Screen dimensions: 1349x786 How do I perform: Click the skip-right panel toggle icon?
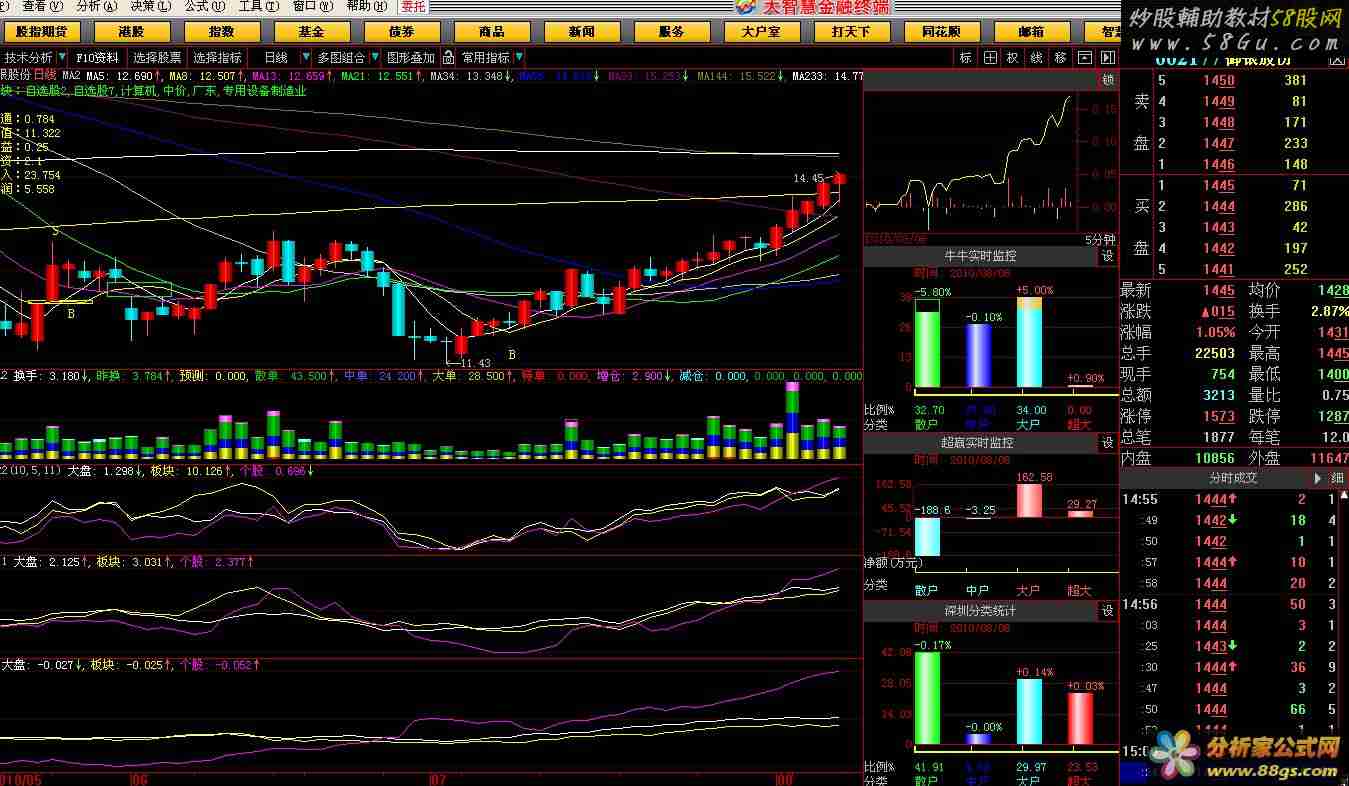click(1107, 58)
